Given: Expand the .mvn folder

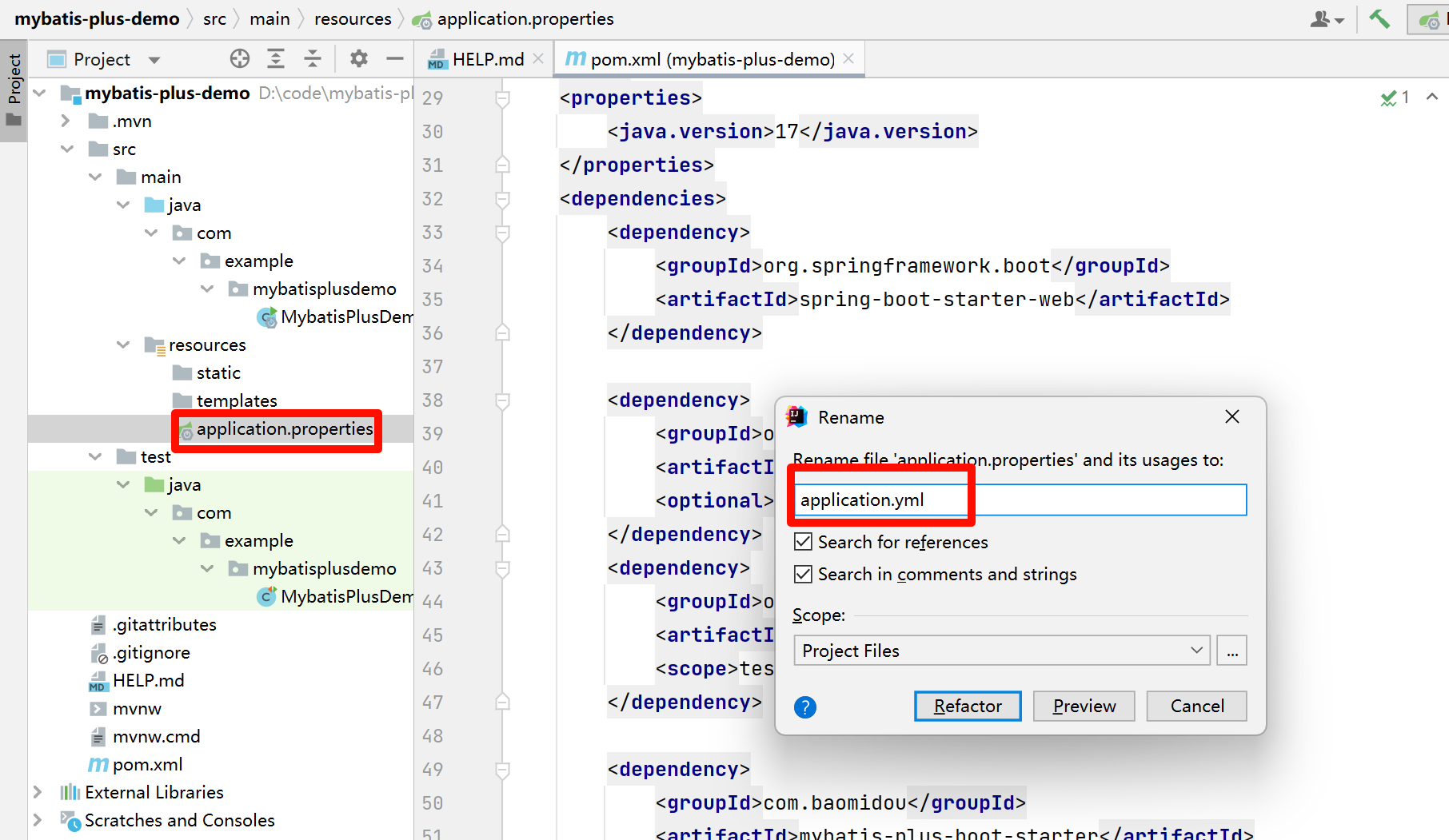Looking at the screenshot, I should [66, 121].
